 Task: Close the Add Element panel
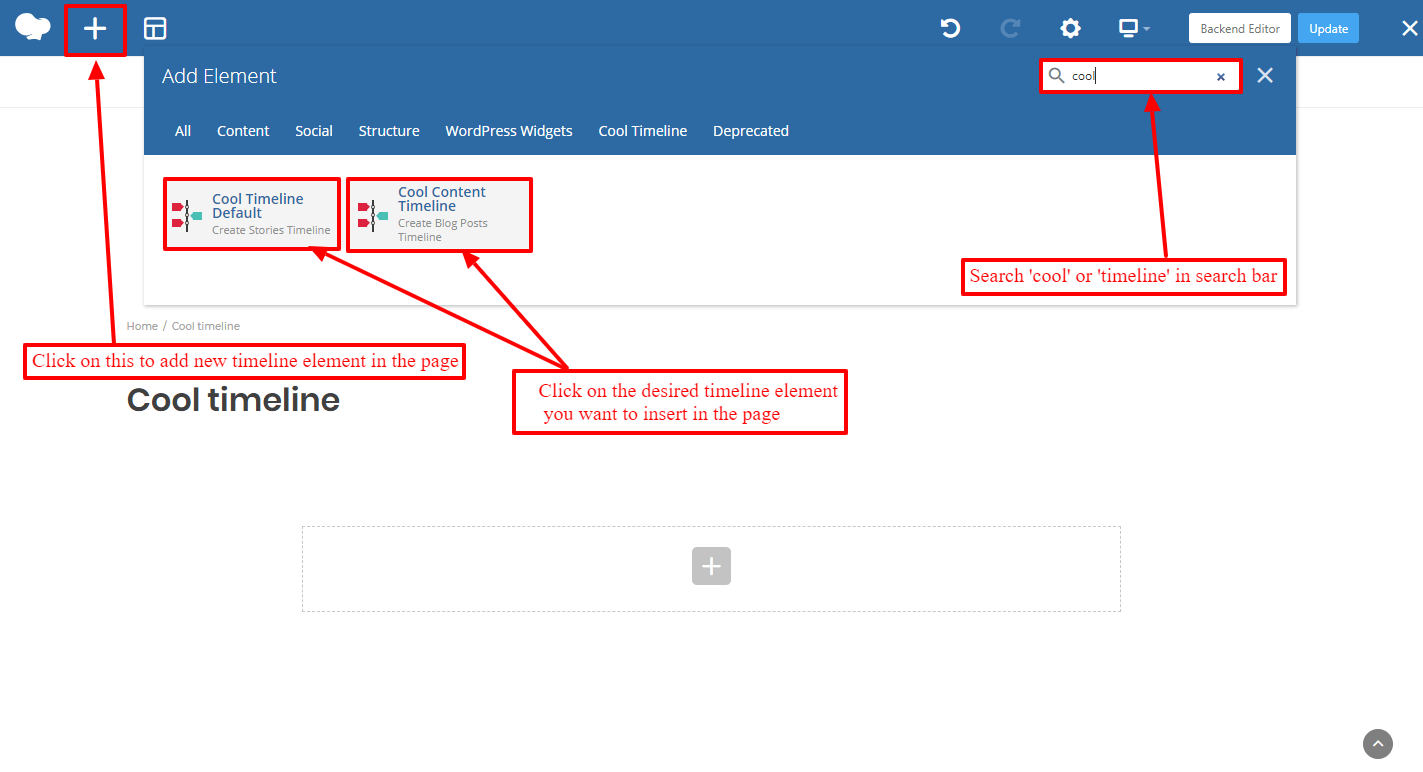1264,75
